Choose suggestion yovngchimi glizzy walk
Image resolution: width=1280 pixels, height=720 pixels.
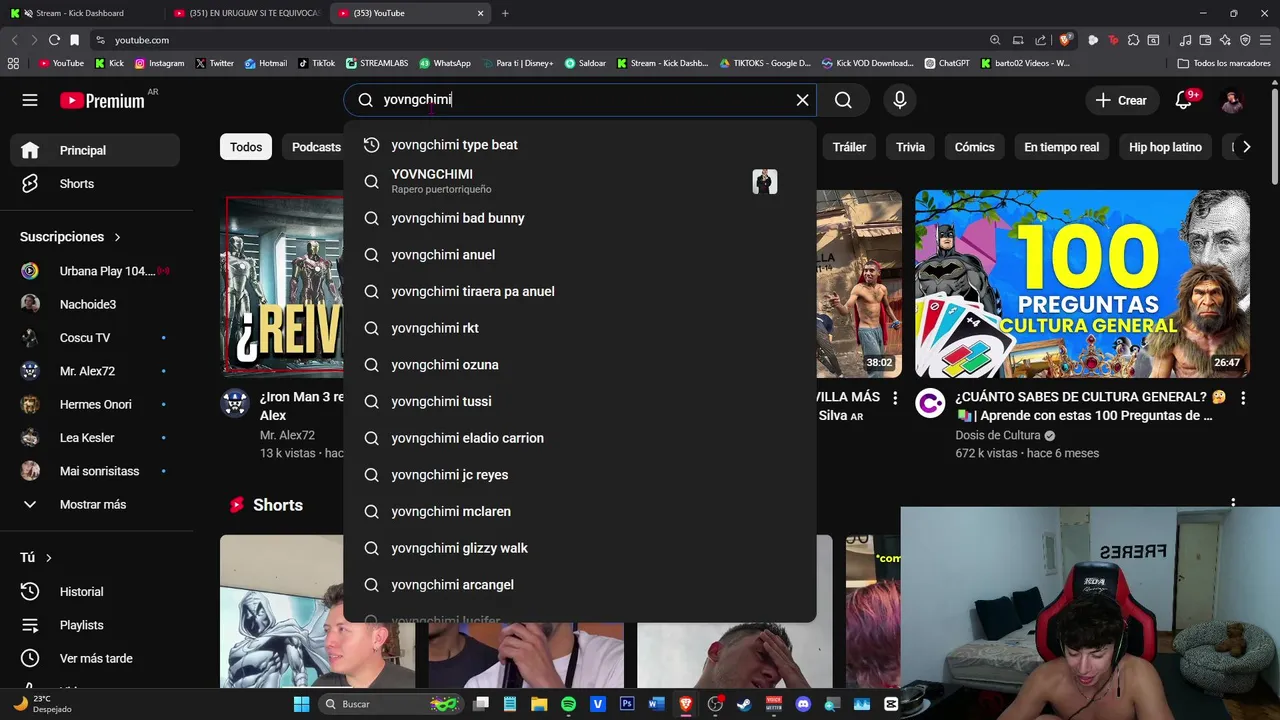pyautogui.click(x=580, y=548)
